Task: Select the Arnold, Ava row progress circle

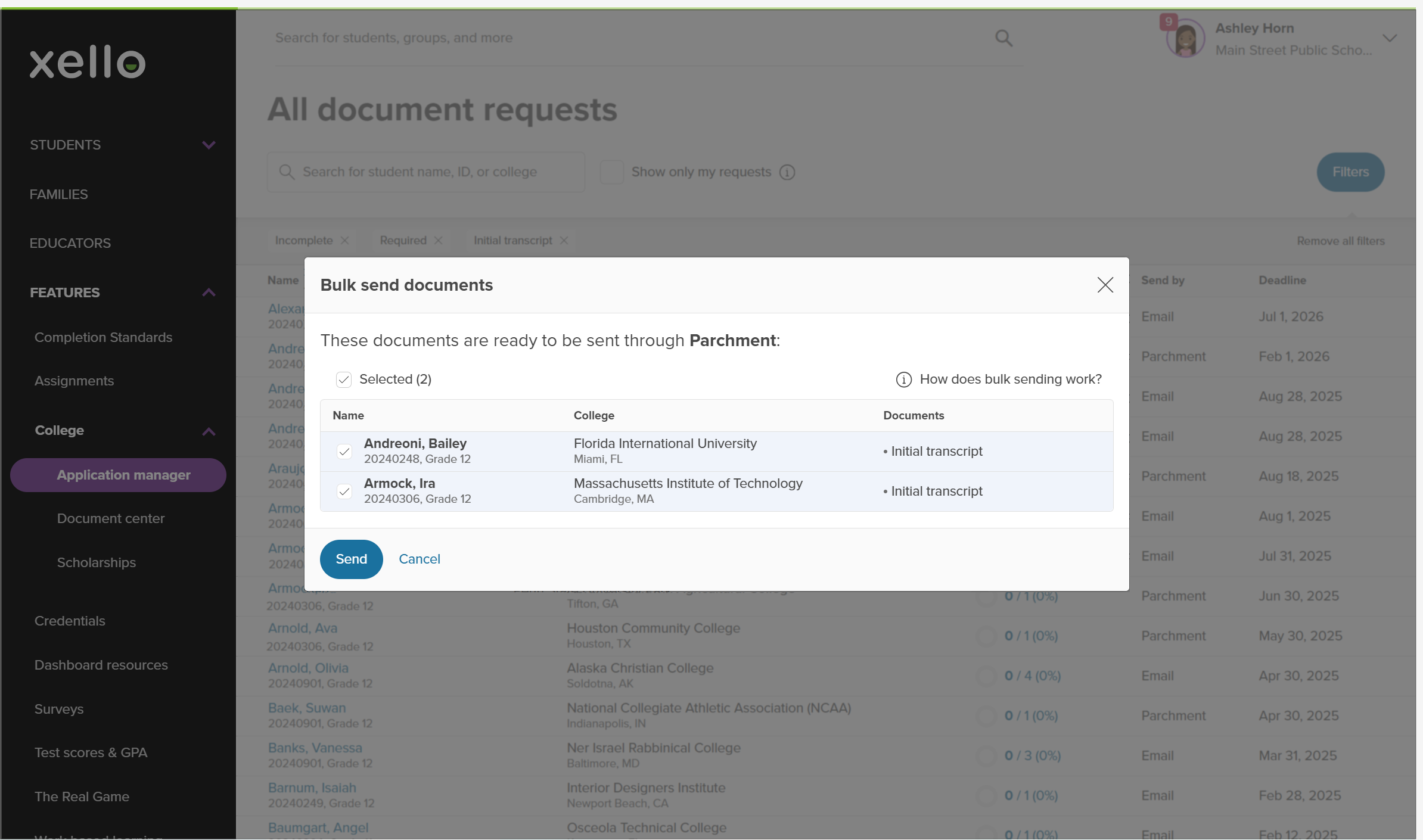Action: (x=986, y=636)
